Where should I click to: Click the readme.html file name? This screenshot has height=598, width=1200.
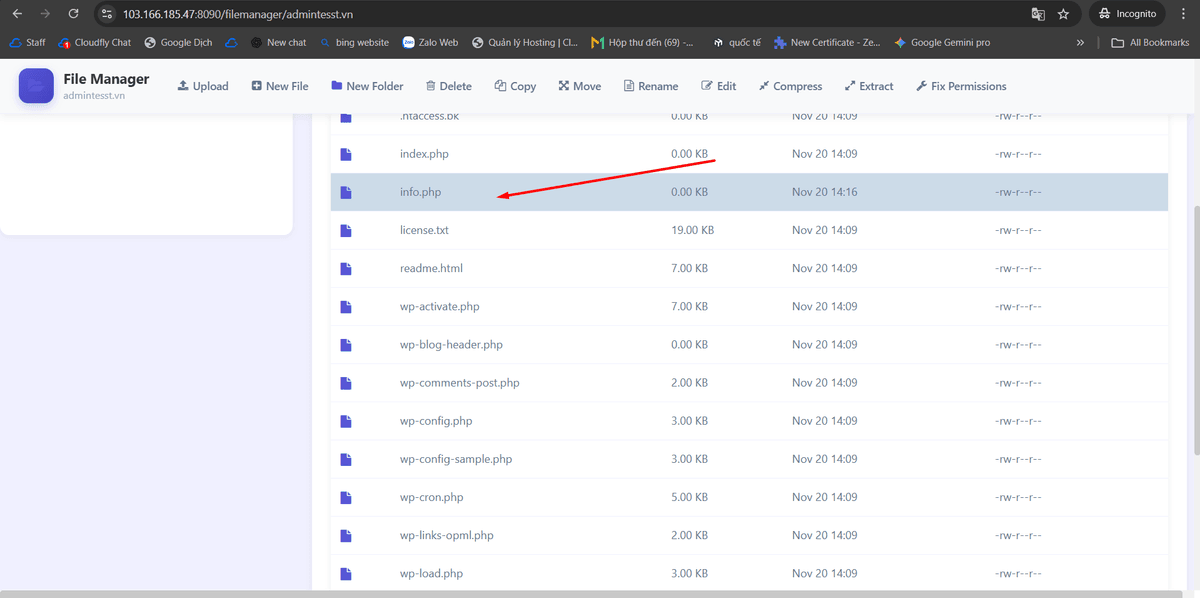point(431,268)
